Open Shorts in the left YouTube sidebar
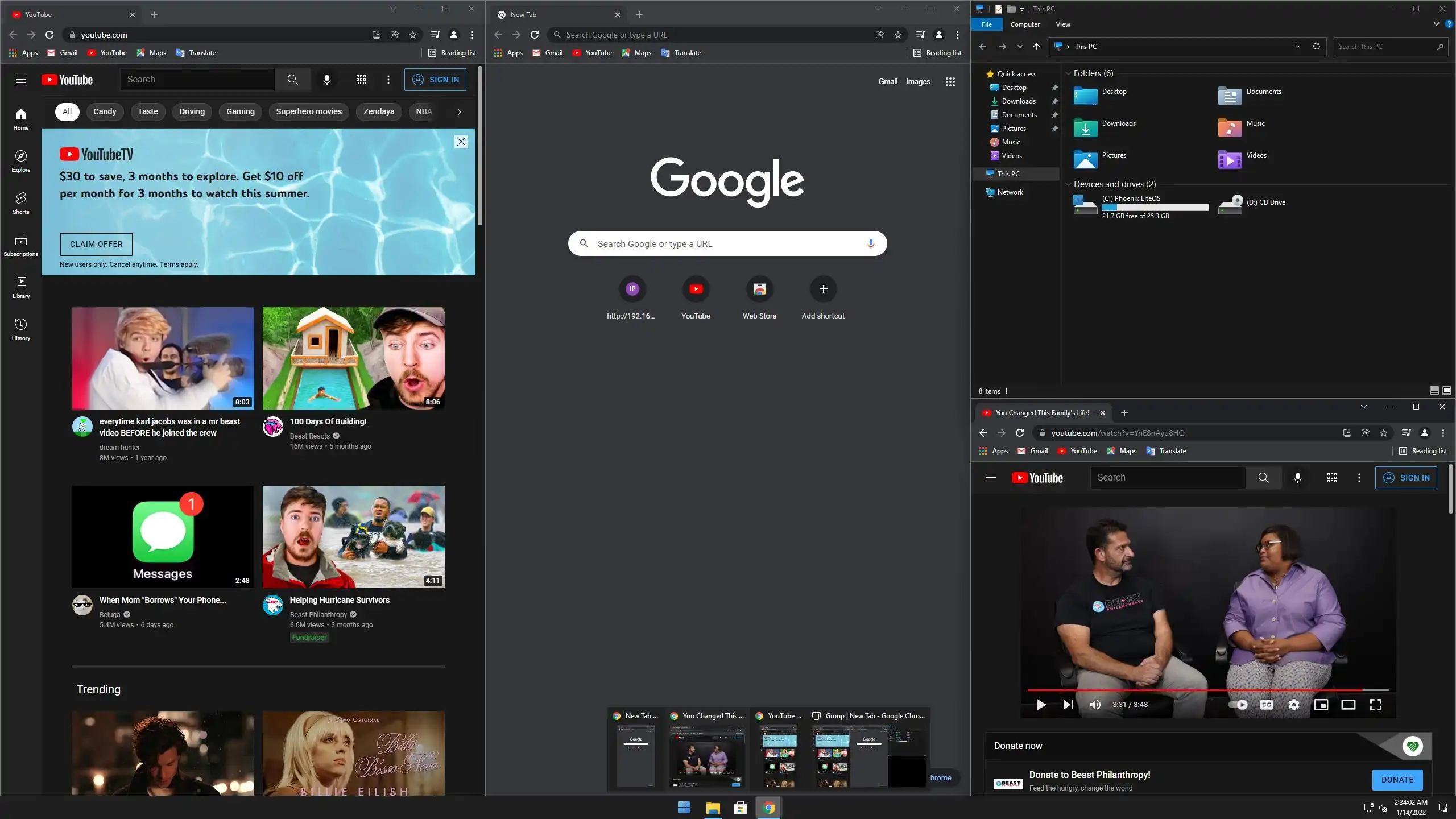 (x=21, y=202)
